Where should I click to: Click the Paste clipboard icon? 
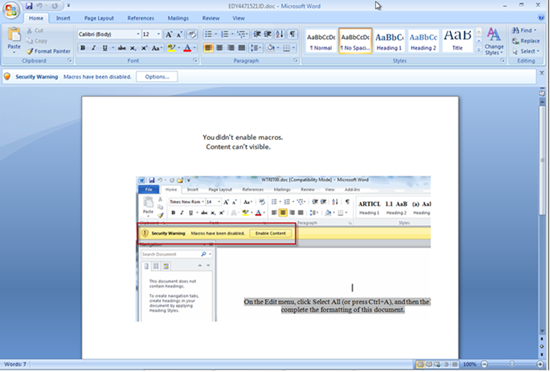click(x=14, y=35)
